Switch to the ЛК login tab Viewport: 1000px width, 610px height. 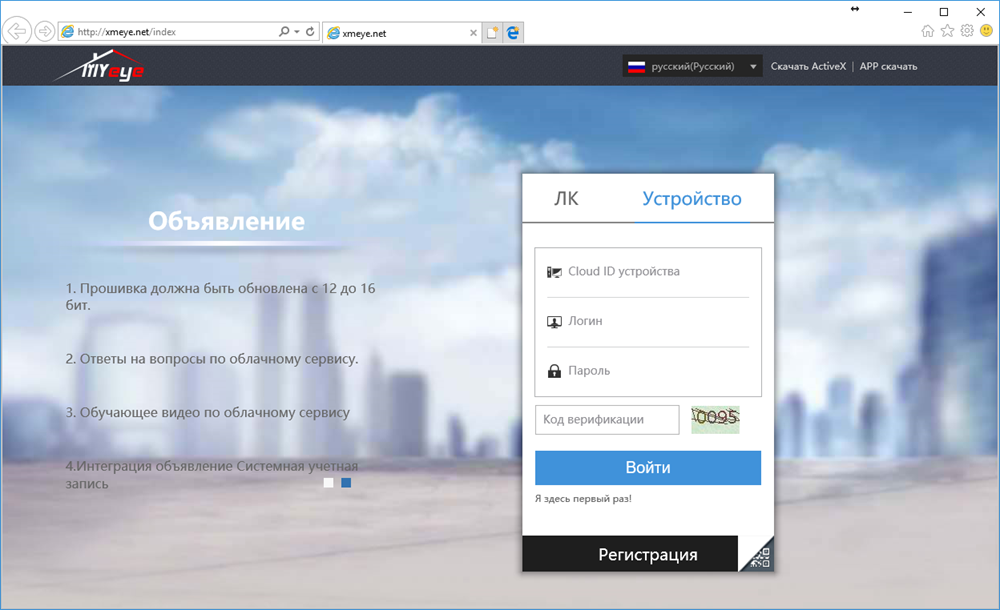coord(566,198)
